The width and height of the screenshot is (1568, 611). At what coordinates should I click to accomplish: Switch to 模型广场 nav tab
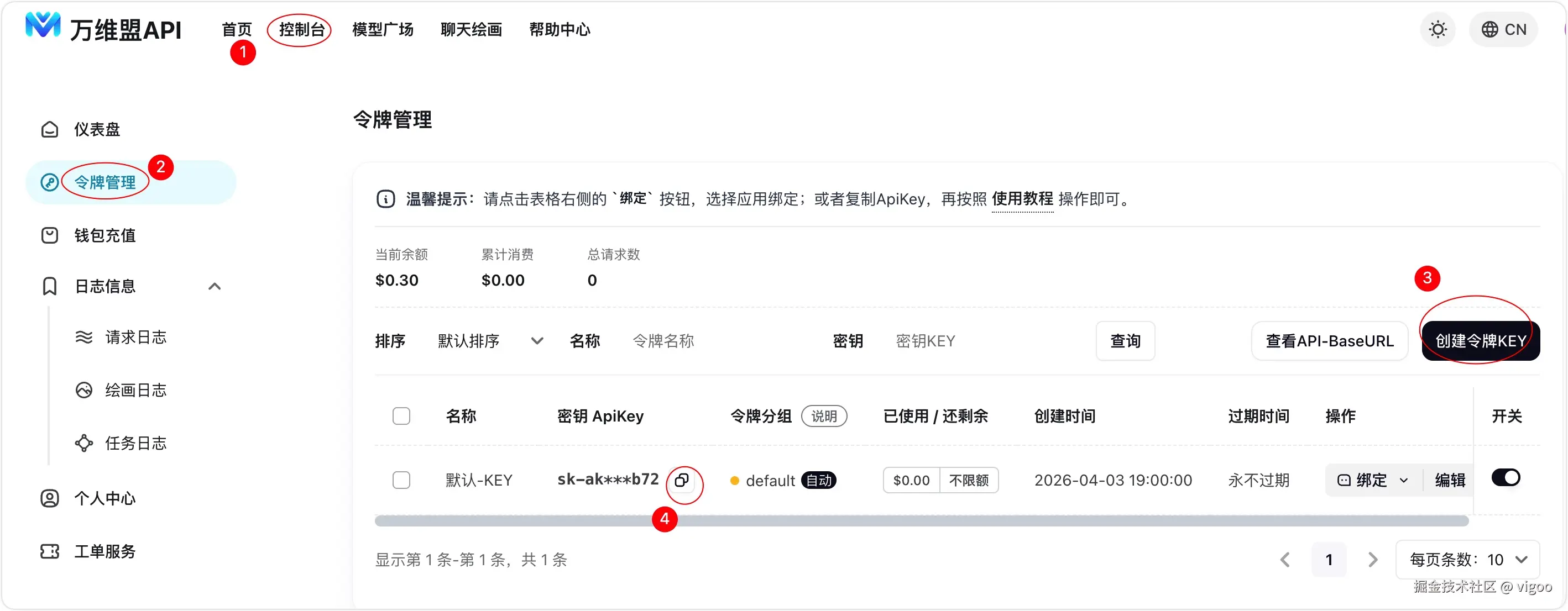[382, 30]
